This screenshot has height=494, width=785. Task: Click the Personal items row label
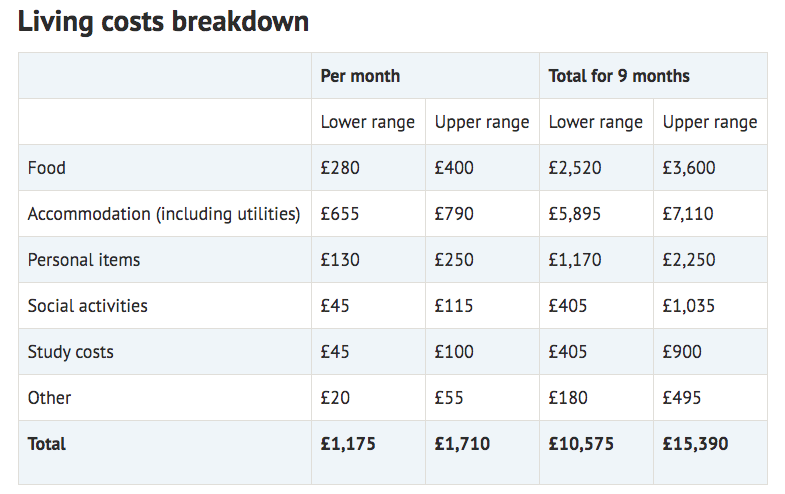coord(84,260)
